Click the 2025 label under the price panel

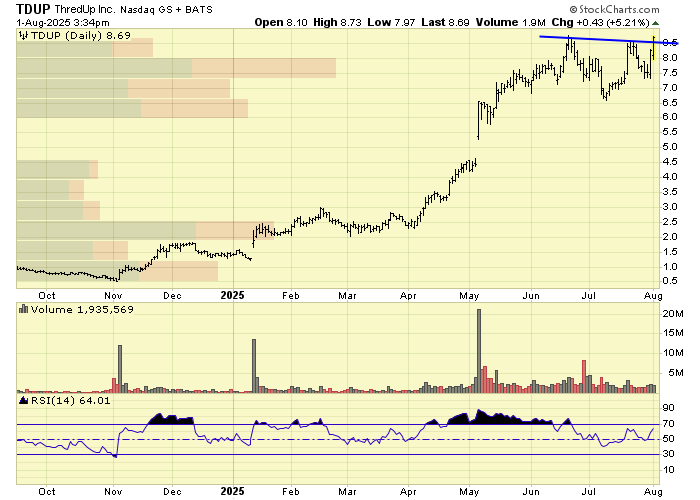233,296
